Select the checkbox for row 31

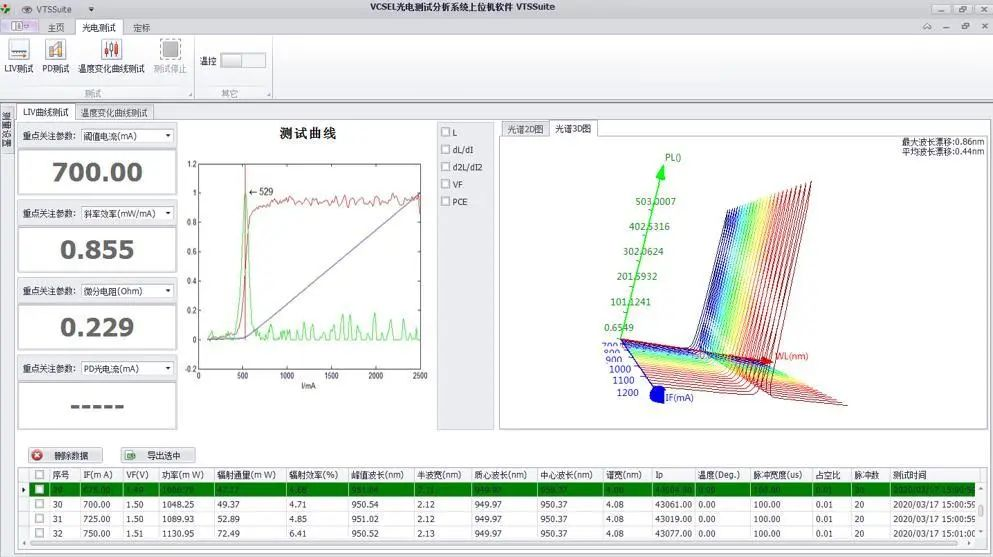[x=39, y=519]
